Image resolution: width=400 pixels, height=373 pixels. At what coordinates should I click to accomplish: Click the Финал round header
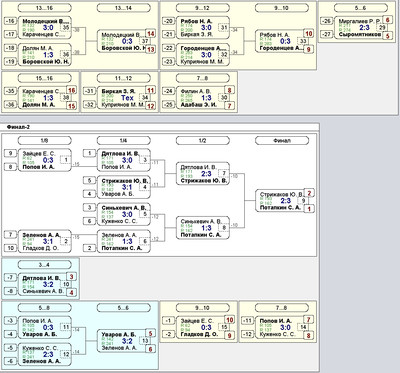coord(282,140)
